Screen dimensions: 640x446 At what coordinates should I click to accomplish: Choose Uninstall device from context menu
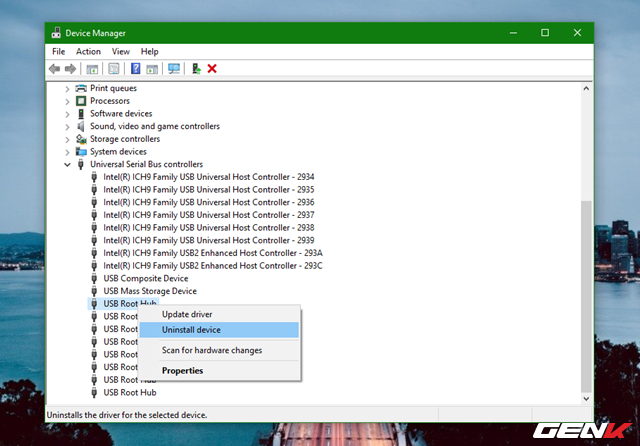191,330
